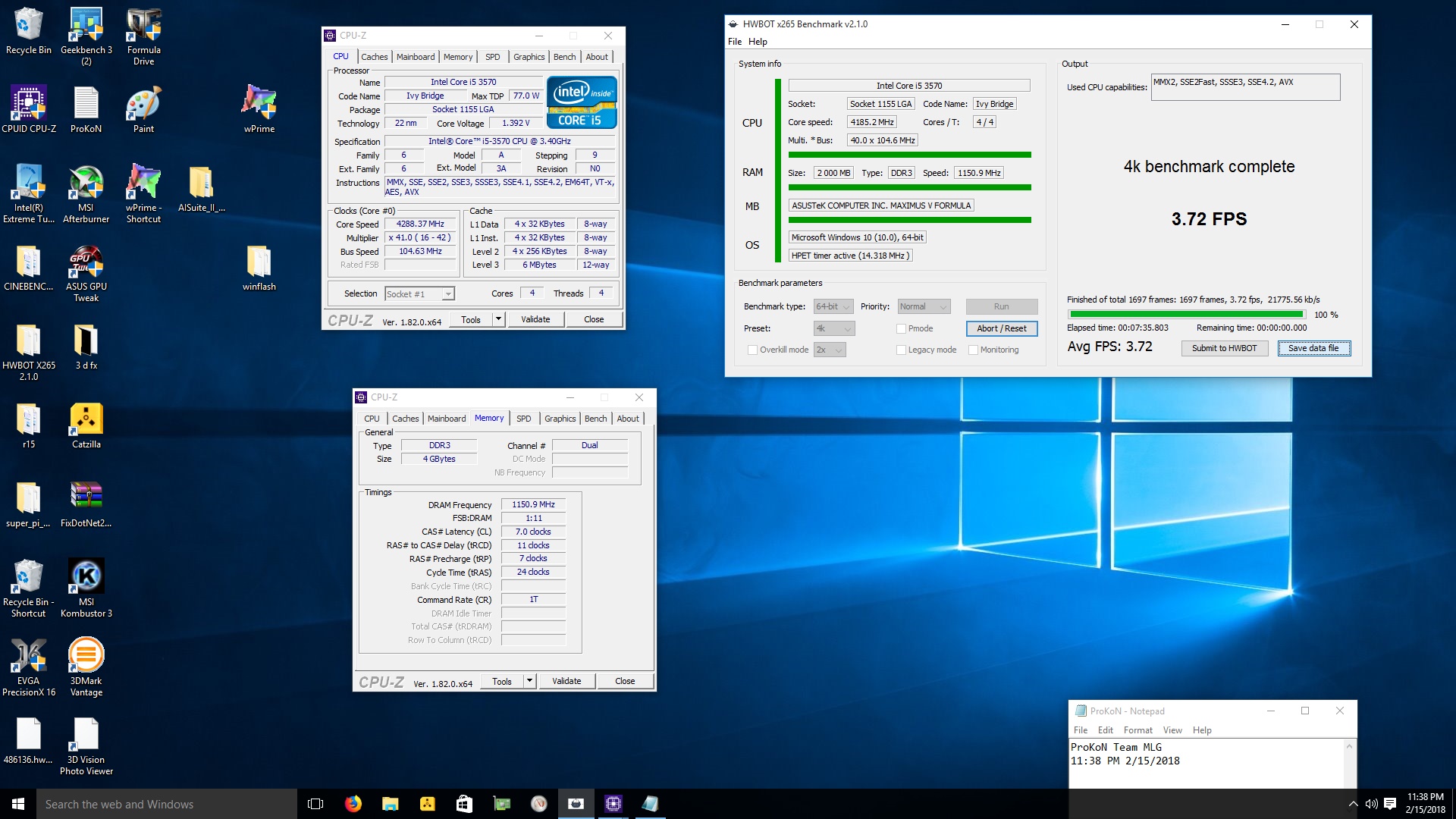The height and width of the screenshot is (819, 1456).
Task: Open FixDotNet2 archive icon
Action: pos(86,504)
